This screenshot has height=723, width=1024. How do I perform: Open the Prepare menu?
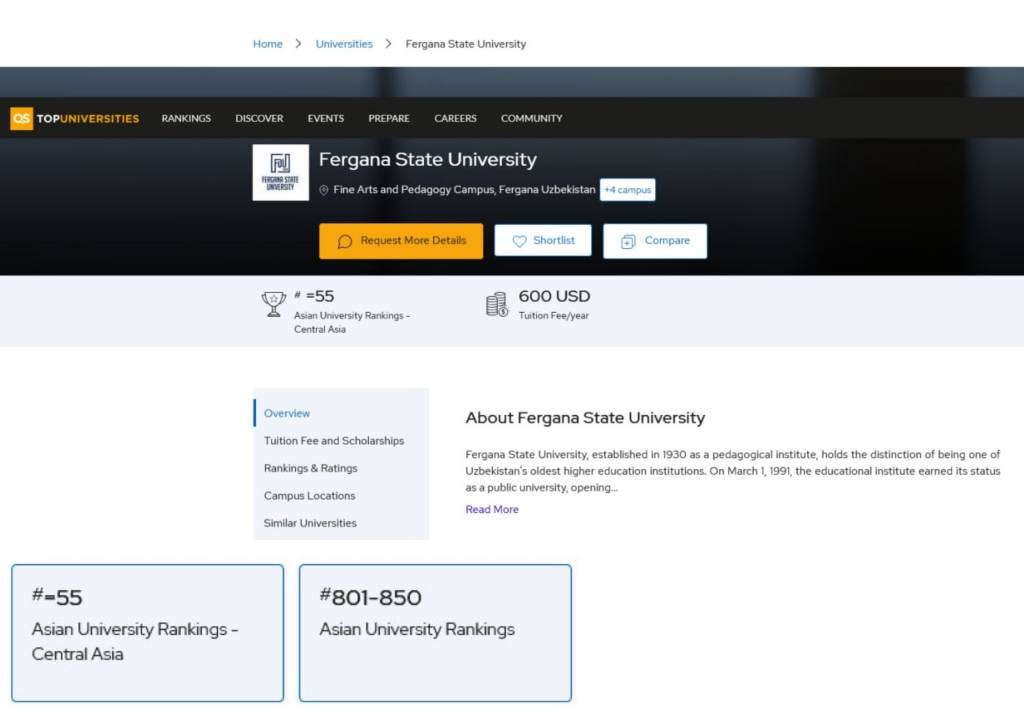(389, 118)
